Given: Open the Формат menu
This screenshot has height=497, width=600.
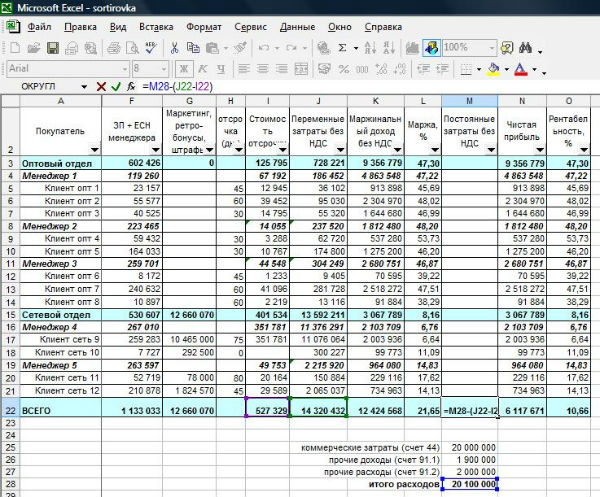Looking at the screenshot, I should [204, 27].
